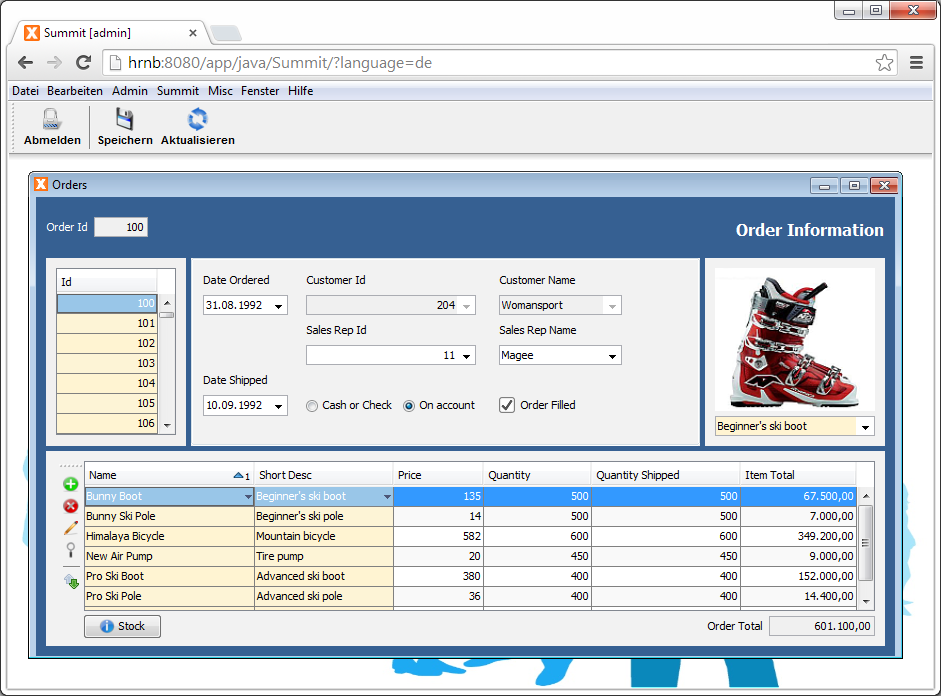The width and height of the screenshot is (941, 696).
Task: Click the Abmelden logout icon
Action: (51, 118)
